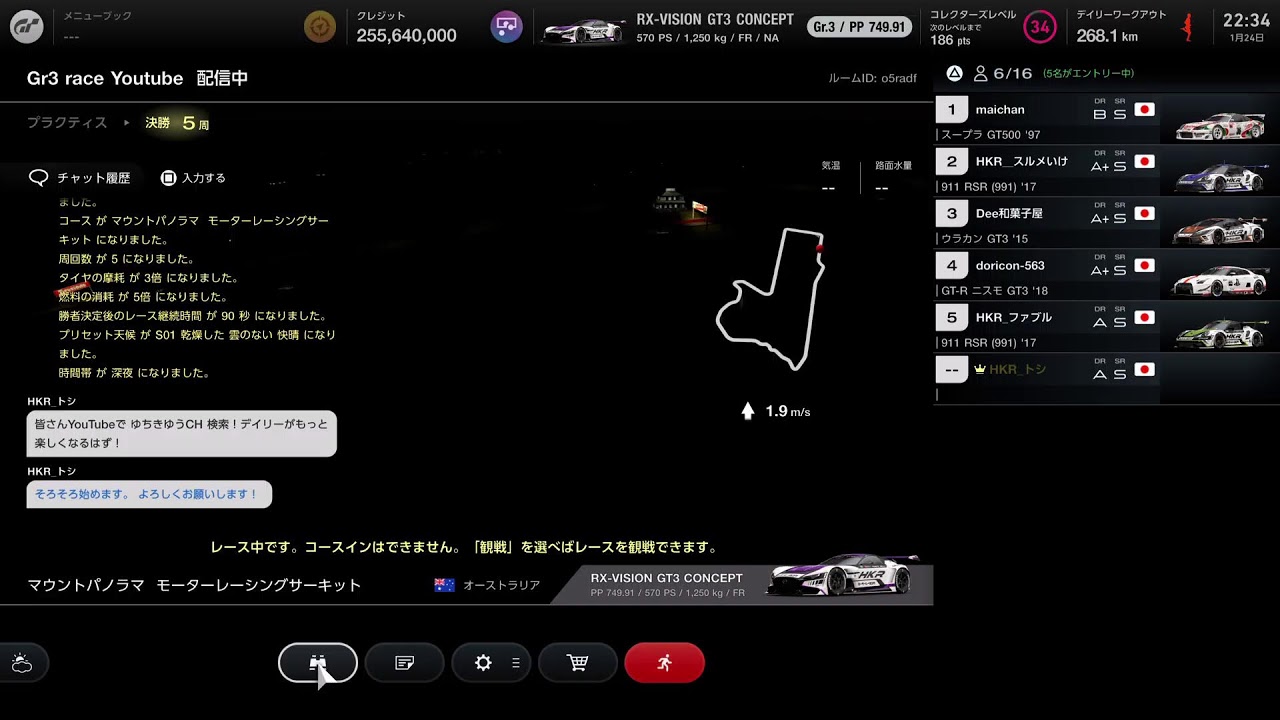Click the spectate binoculars button
This screenshot has height=720, width=1280.
(x=318, y=663)
